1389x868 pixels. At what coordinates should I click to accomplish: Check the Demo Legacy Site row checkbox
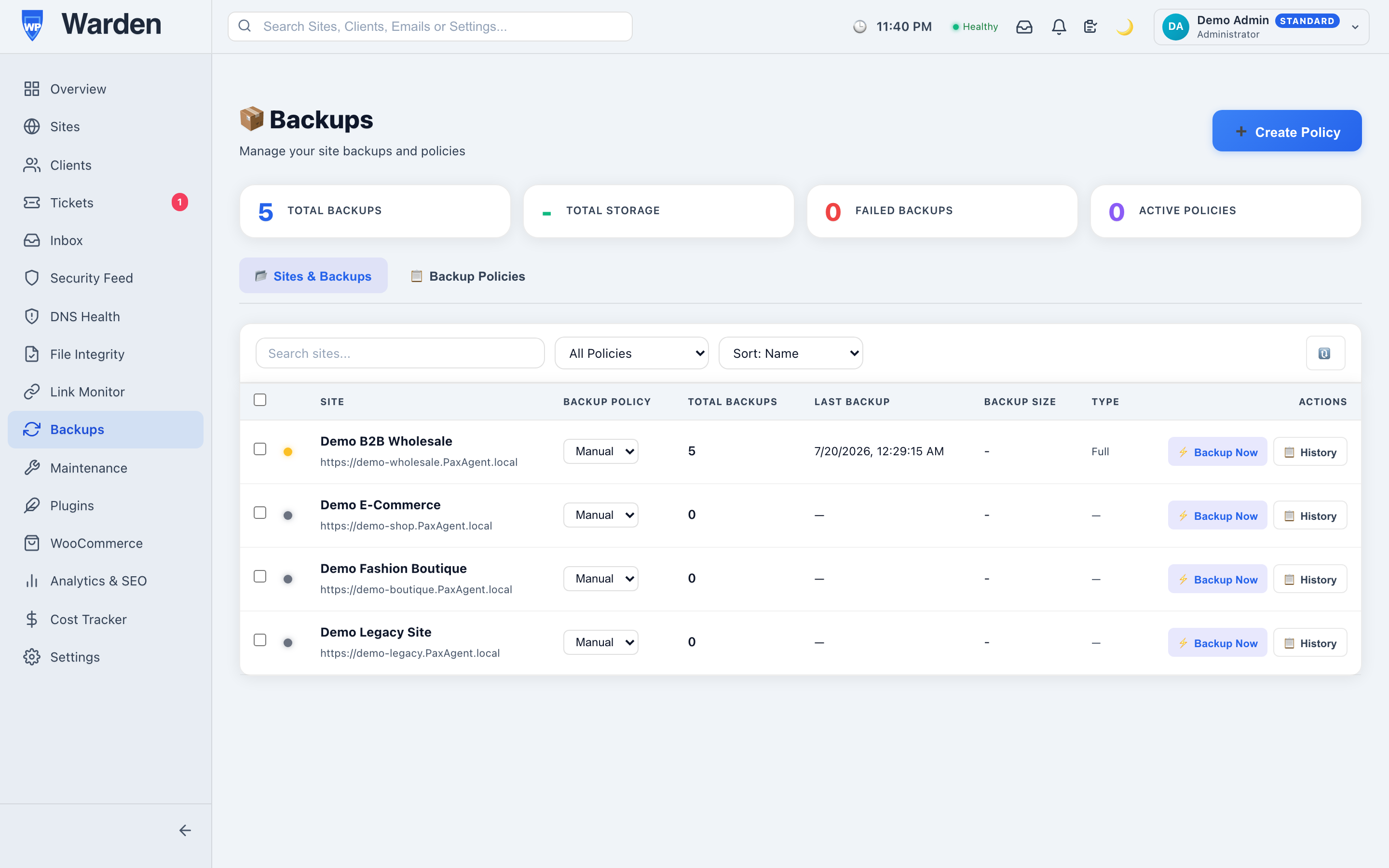coord(260,640)
